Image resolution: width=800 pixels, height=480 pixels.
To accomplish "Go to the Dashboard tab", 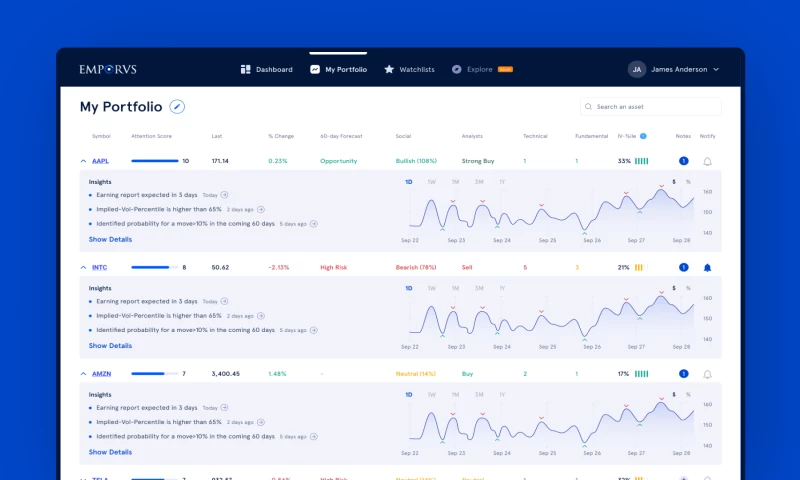I will (x=267, y=70).
